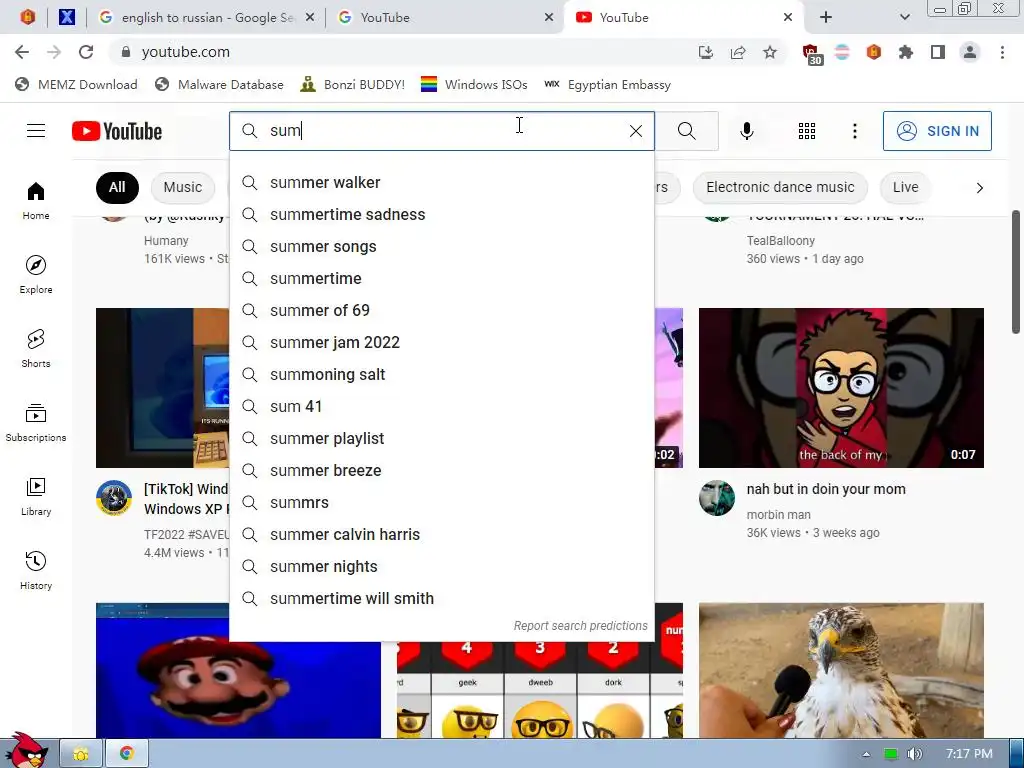
Task: Choose suggestion "summertime sadness"
Action: [x=442, y=214]
